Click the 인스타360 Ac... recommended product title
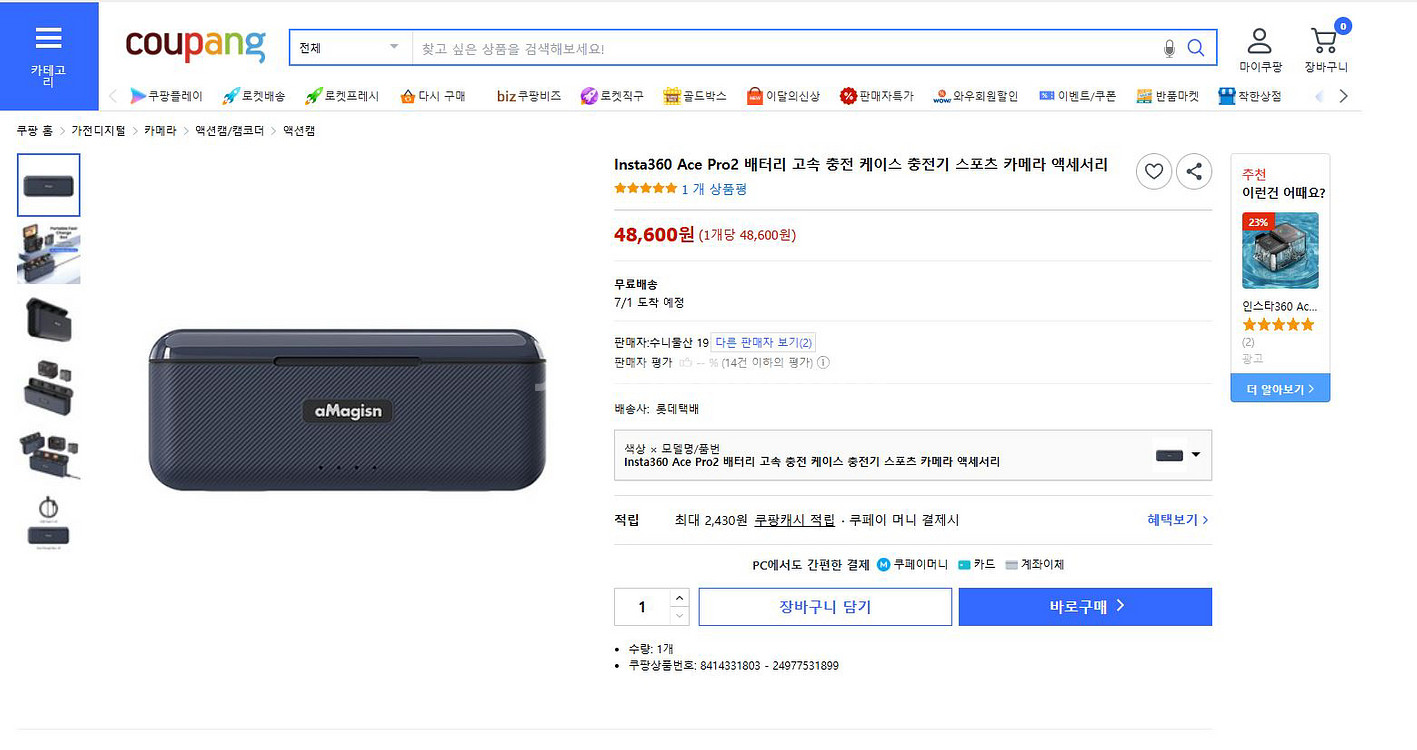The width and height of the screenshot is (1417, 750). 1280,306
